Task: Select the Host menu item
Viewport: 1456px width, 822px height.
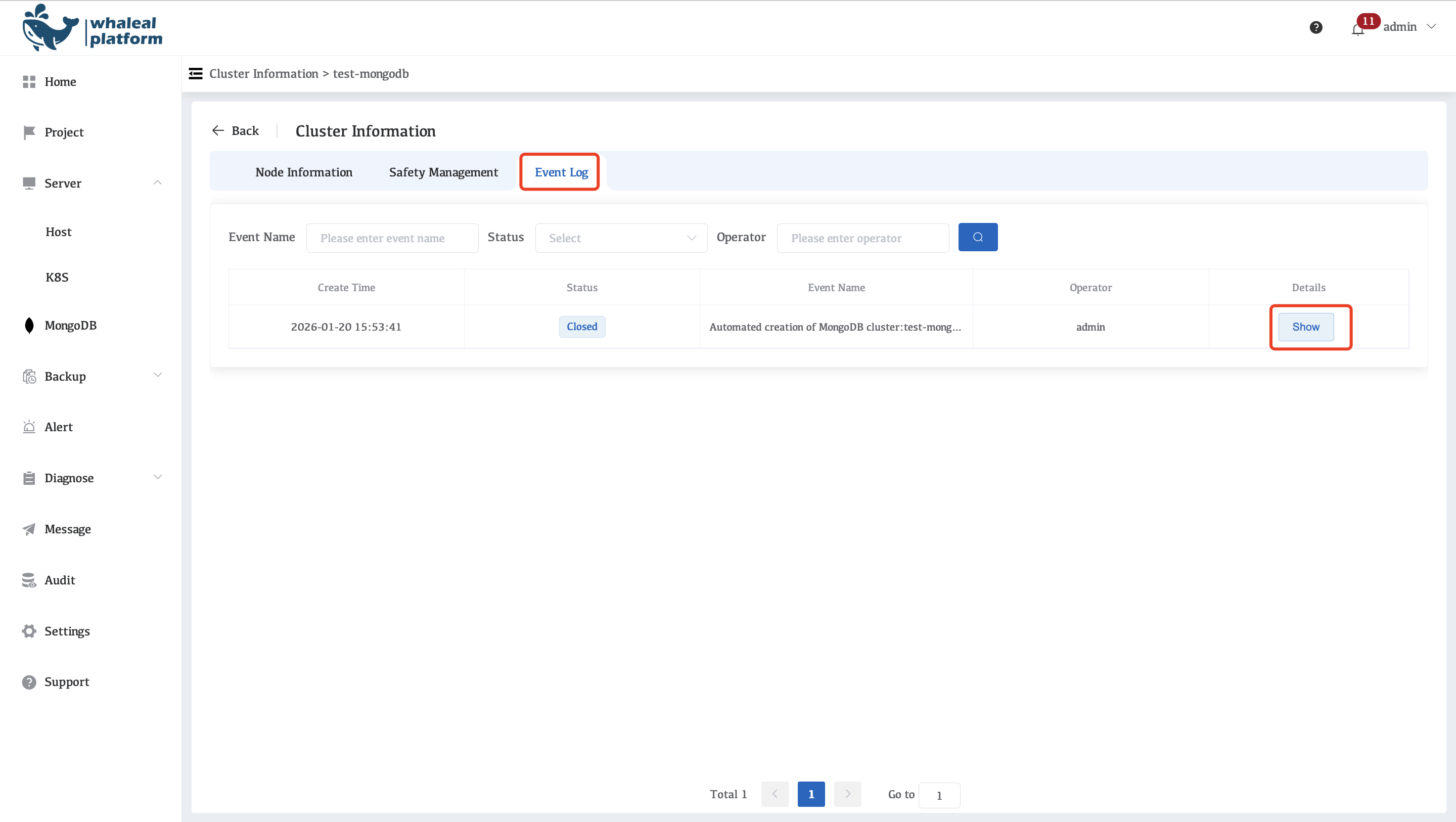Action: coord(58,232)
